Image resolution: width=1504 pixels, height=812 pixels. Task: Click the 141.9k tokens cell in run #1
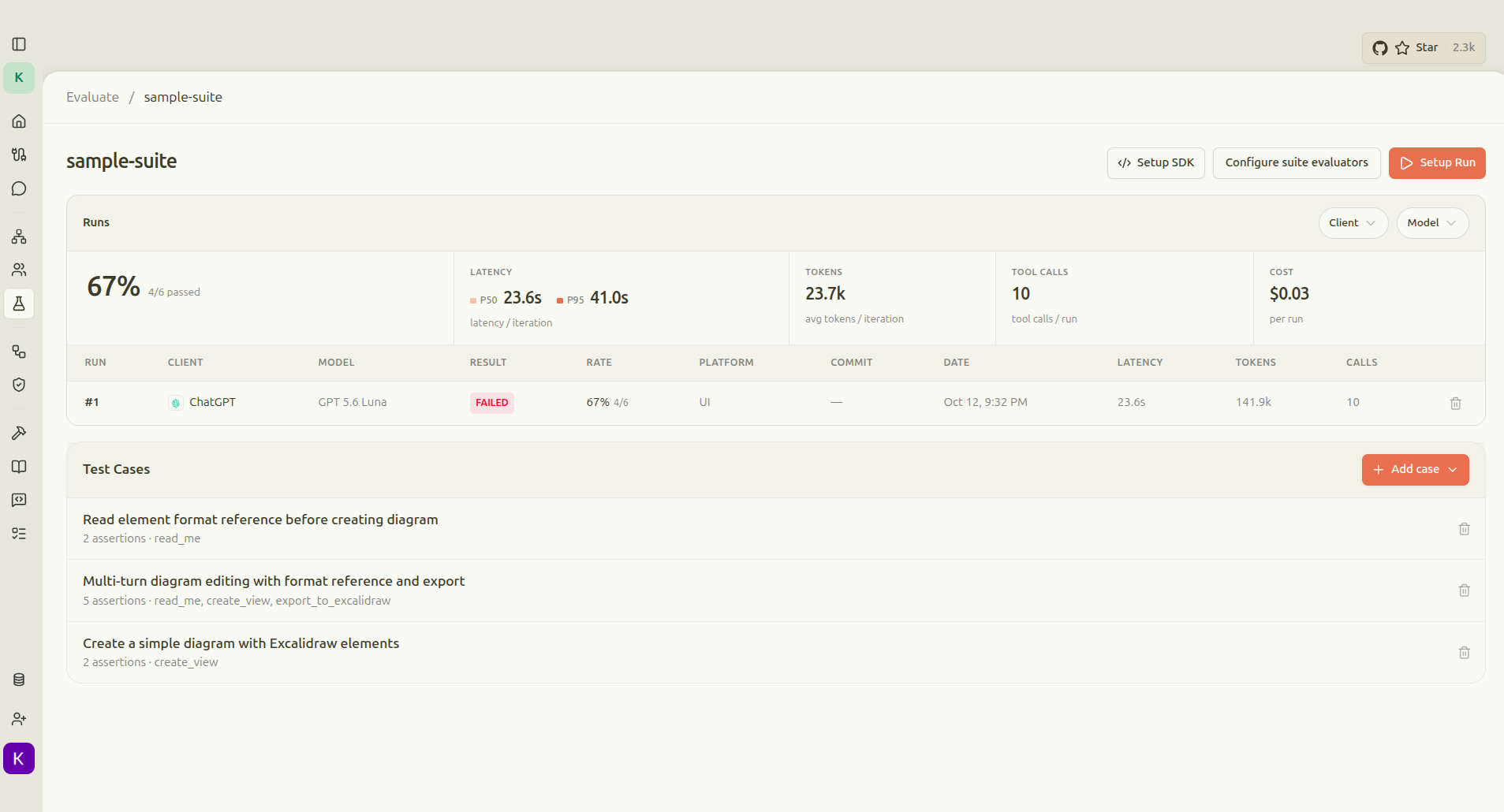coord(1253,402)
